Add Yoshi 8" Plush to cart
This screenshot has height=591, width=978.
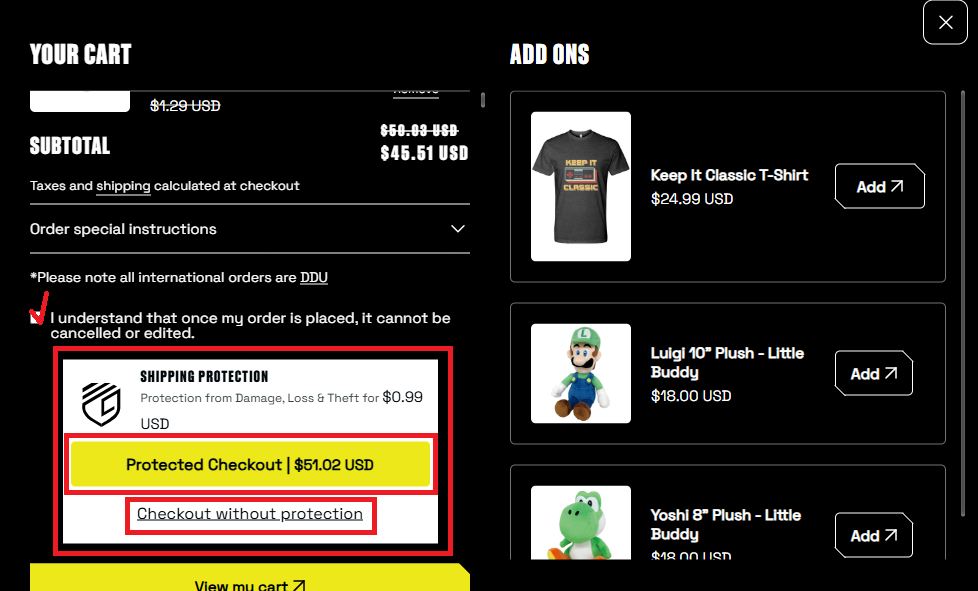pyautogui.click(x=873, y=536)
